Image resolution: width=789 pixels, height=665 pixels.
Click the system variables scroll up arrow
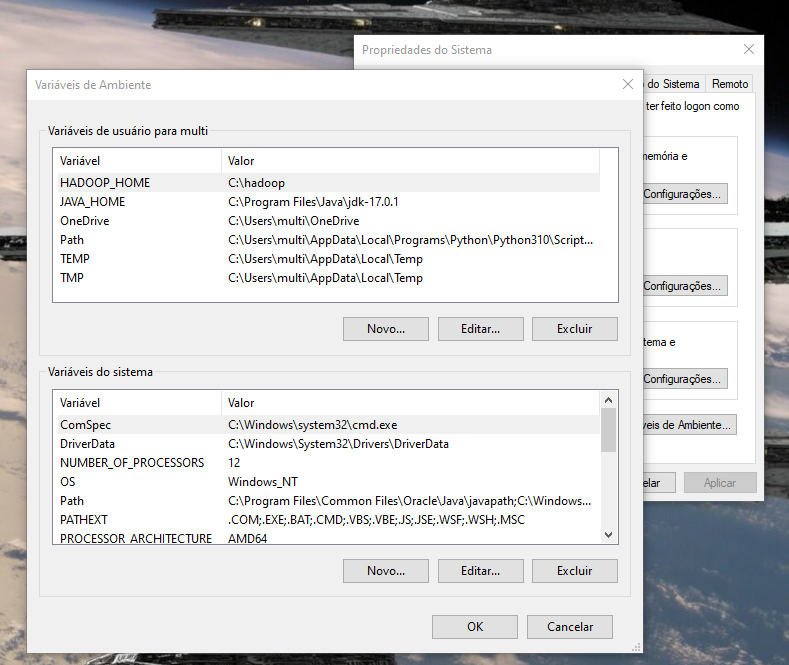click(x=608, y=400)
